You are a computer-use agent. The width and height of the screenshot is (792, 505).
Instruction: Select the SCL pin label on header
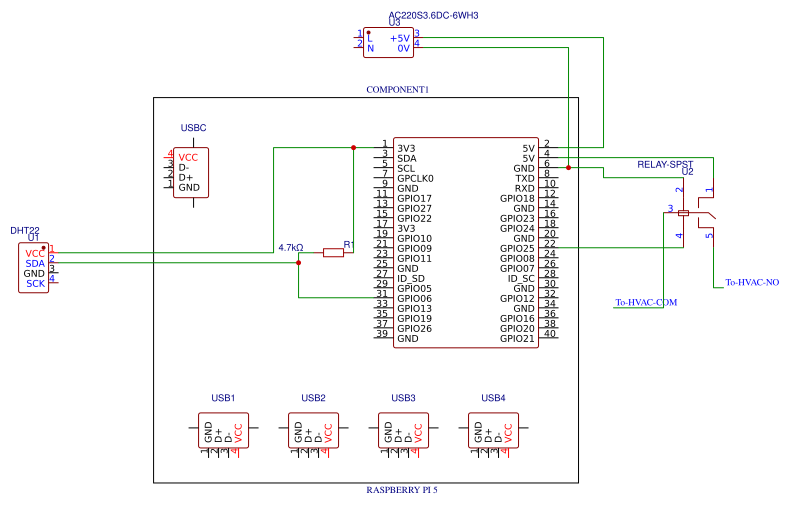click(x=406, y=169)
